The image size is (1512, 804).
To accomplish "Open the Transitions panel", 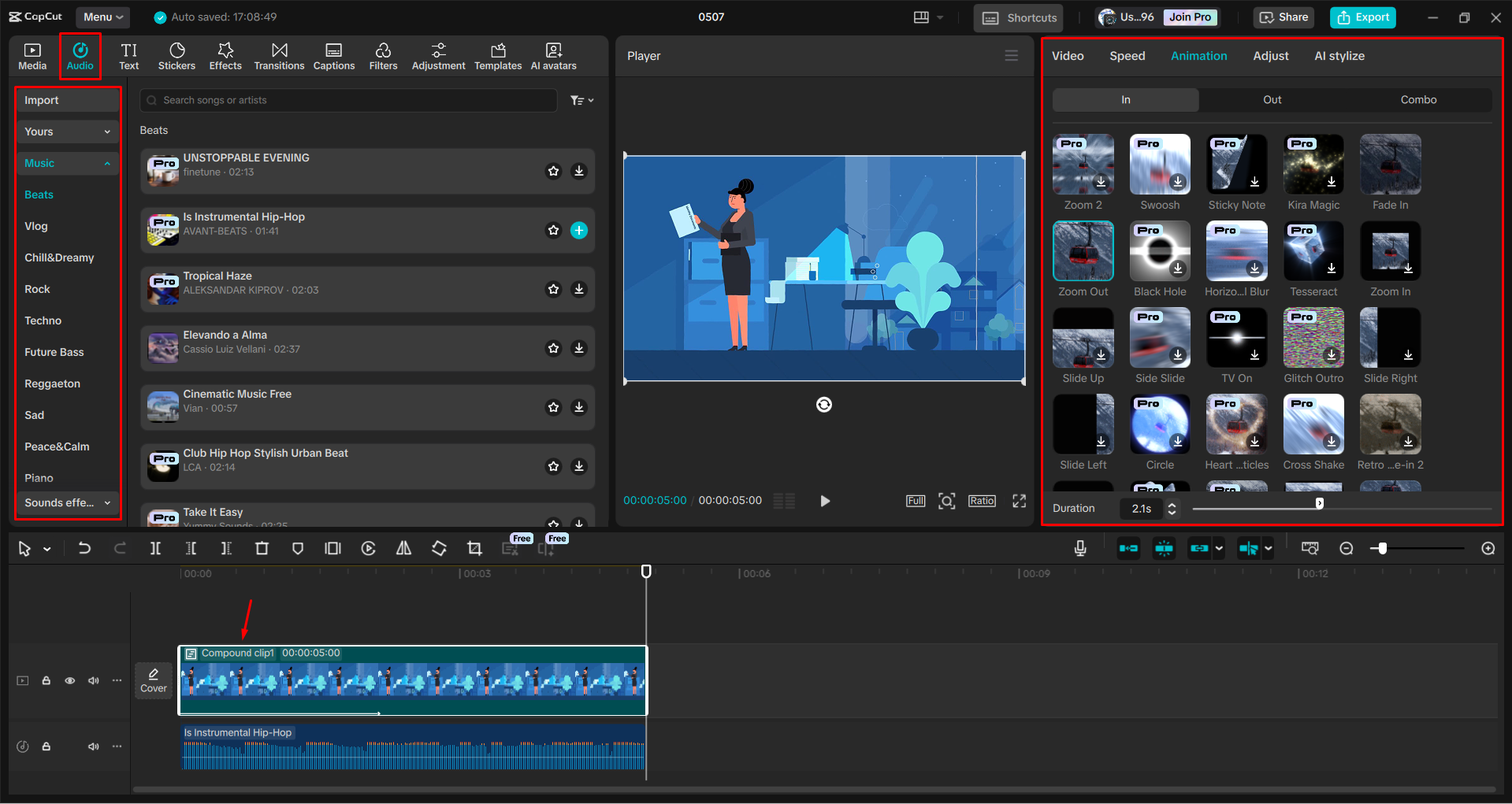I will click(x=279, y=55).
